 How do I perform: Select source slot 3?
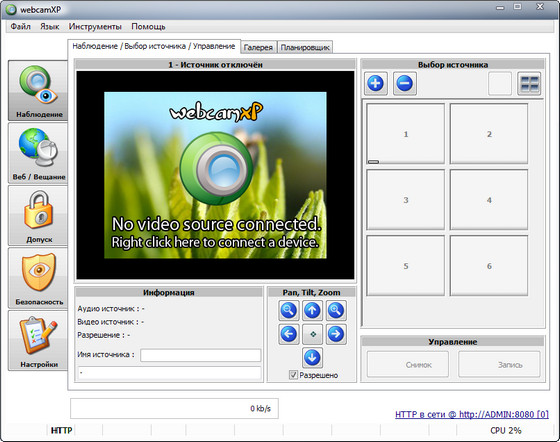405,200
